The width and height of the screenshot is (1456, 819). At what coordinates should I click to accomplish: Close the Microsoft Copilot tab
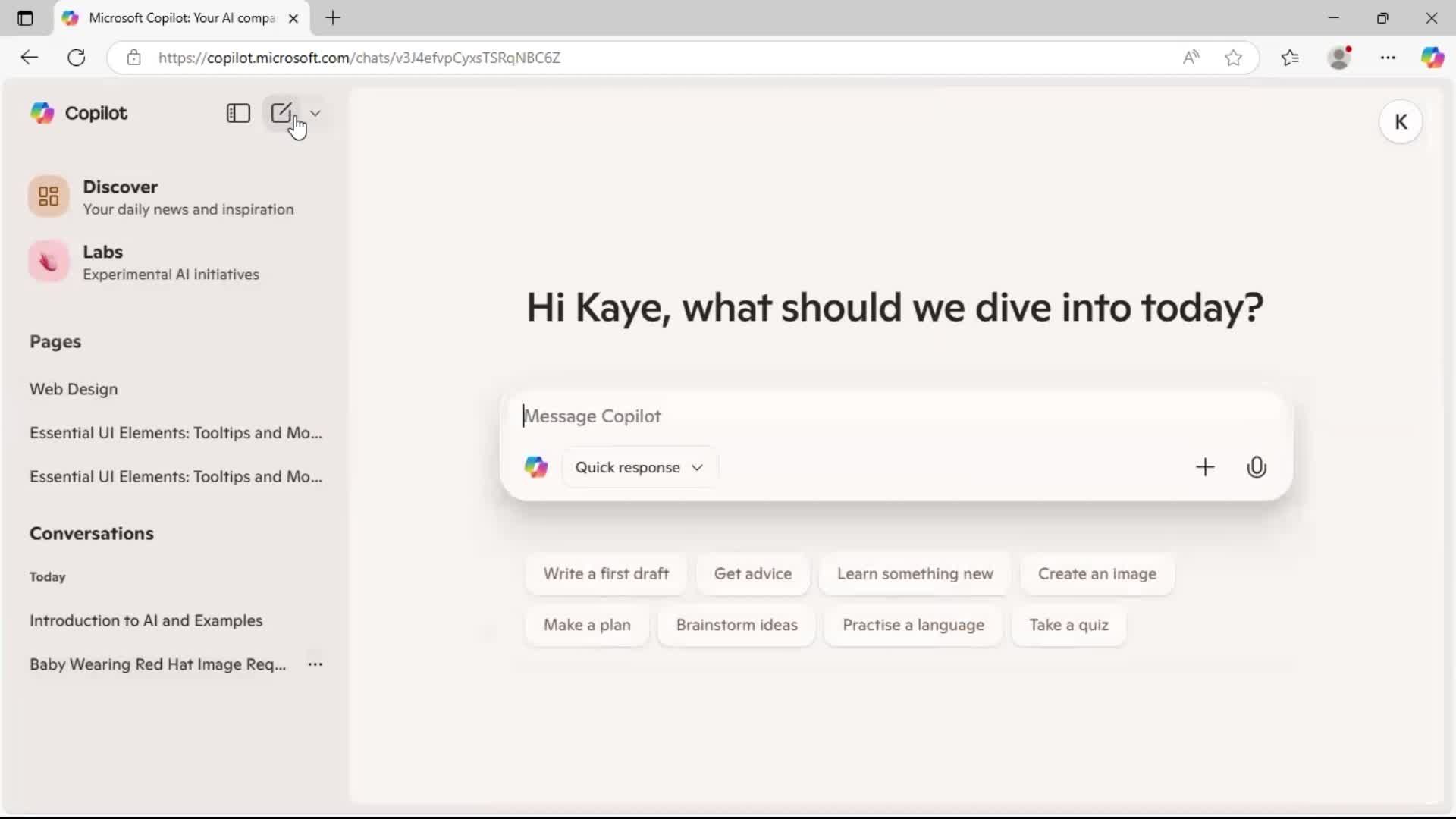(x=293, y=18)
